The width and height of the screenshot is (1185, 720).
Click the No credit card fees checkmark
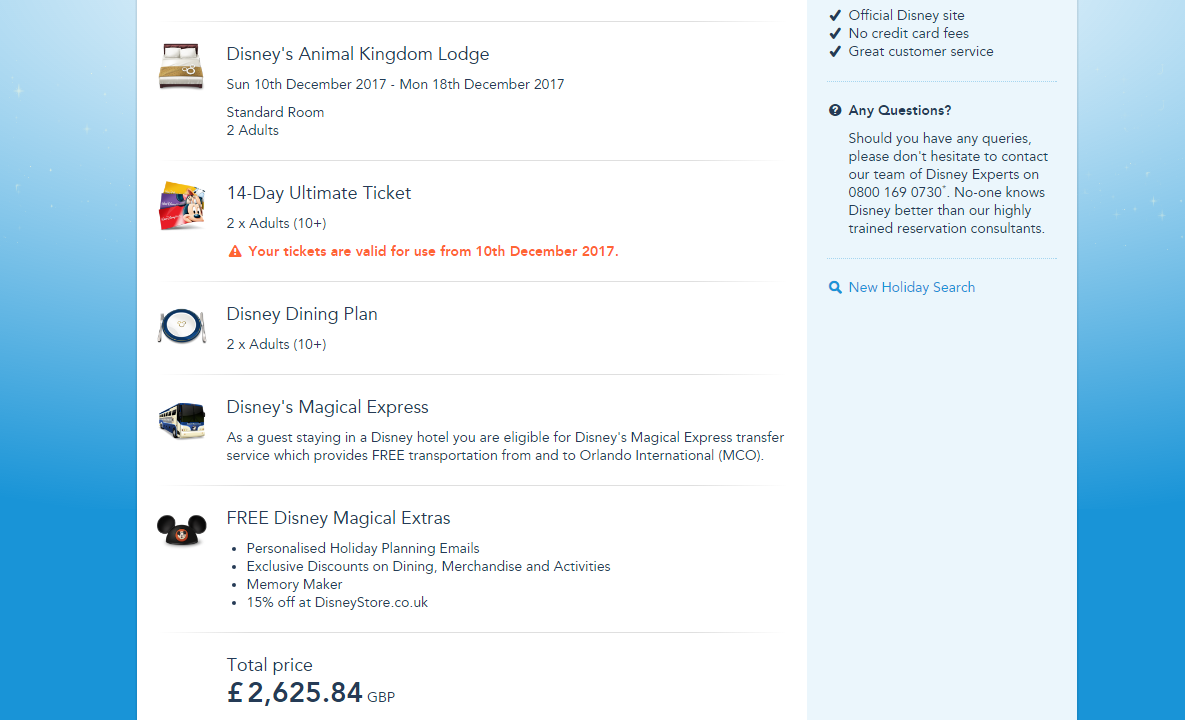tap(835, 33)
